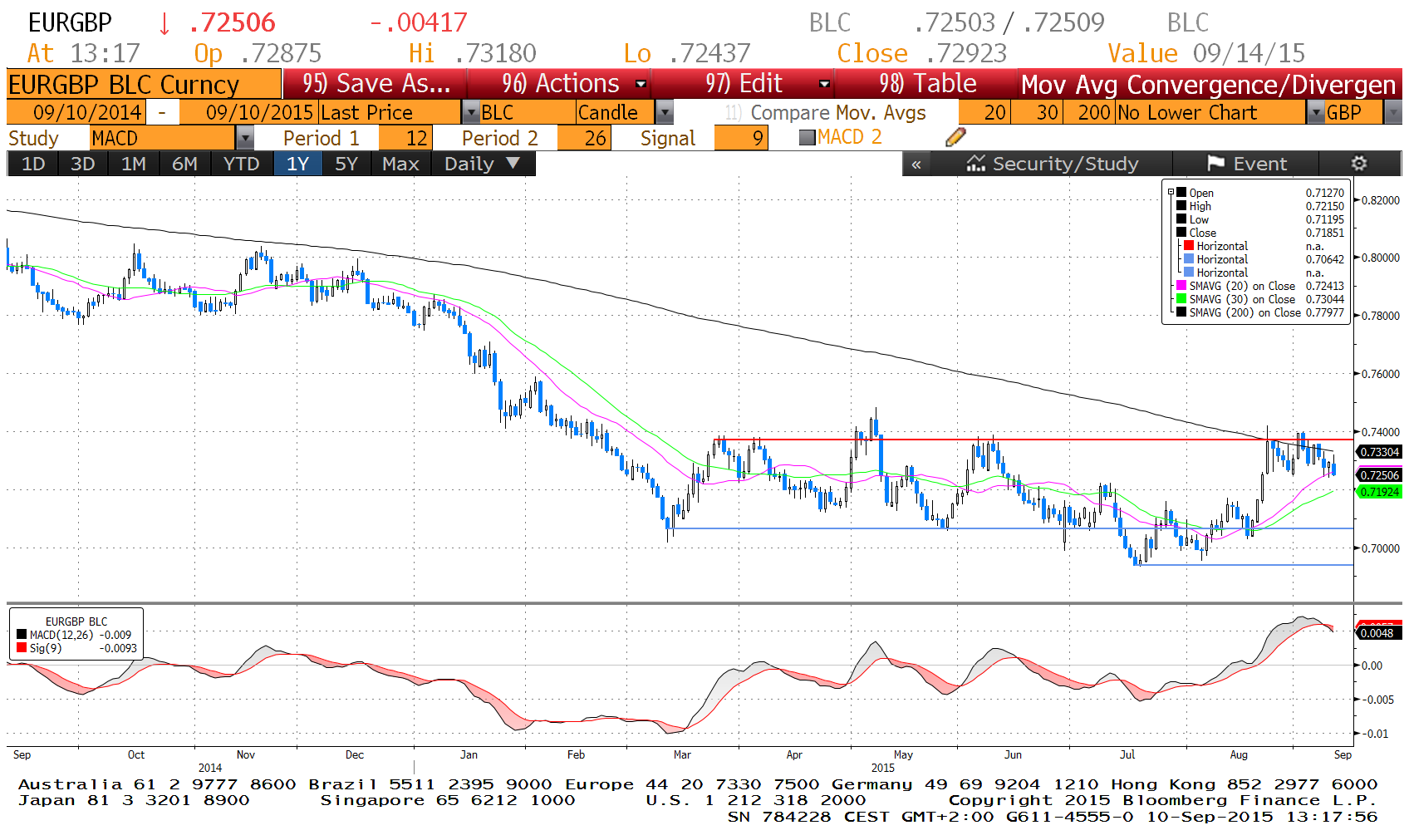Click the Period 2 value 26 field
Screen dimensions: 1409x840
[x=584, y=138]
